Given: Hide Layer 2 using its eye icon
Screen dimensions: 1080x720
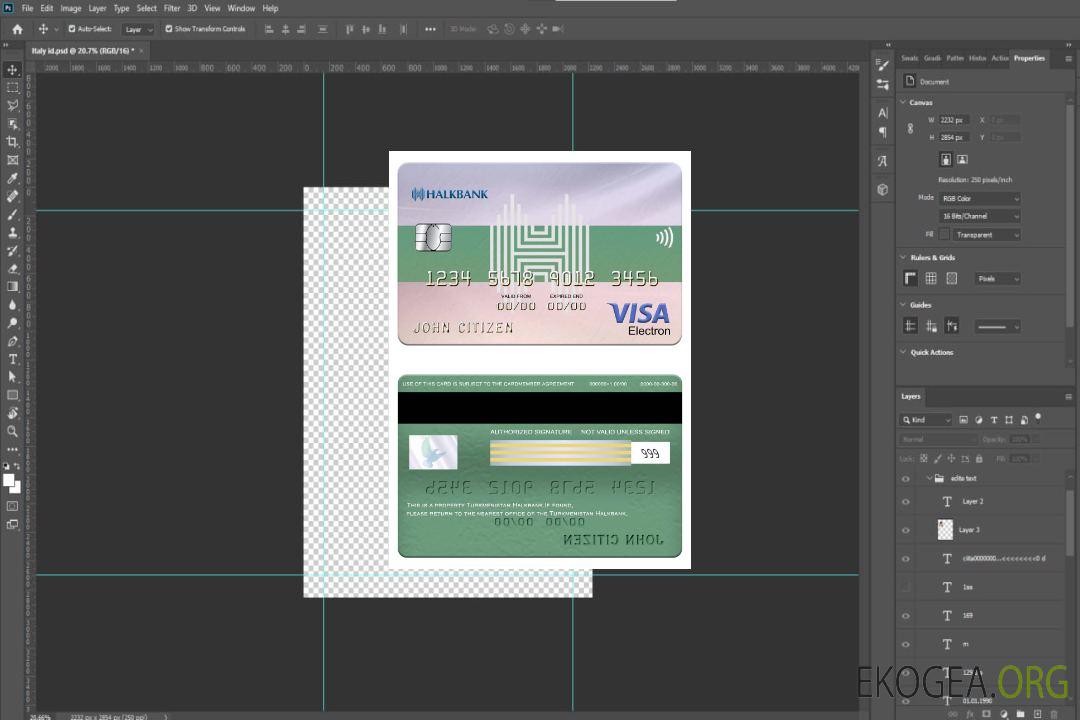Looking at the screenshot, I should coord(906,502).
